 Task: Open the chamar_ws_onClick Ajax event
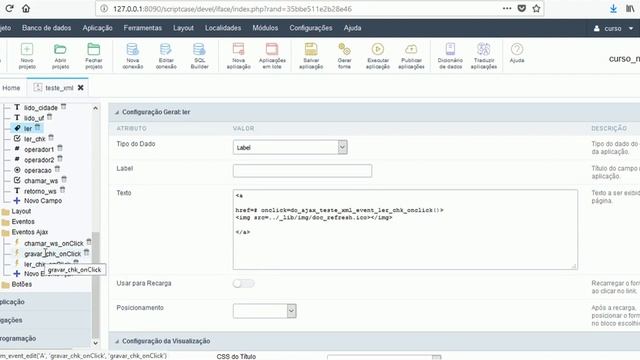pos(53,244)
